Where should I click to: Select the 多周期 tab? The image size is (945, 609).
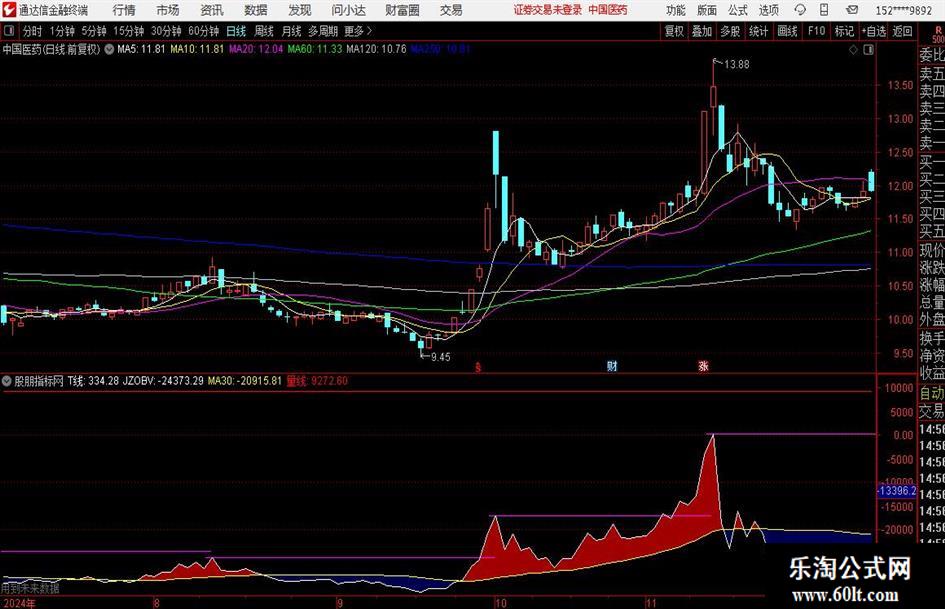[323, 31]
